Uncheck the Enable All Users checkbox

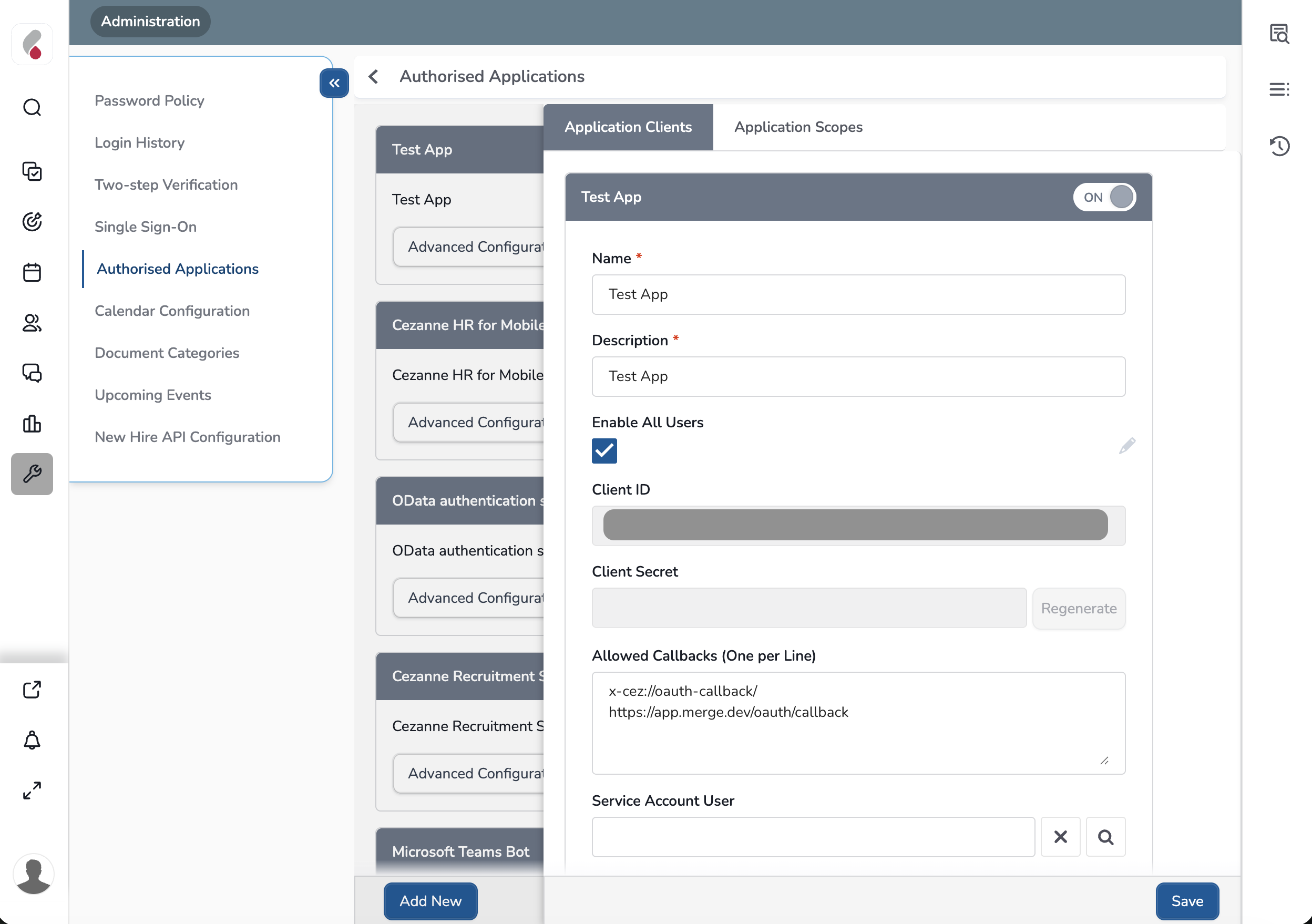pyautogui.click(x=604, y=451)
